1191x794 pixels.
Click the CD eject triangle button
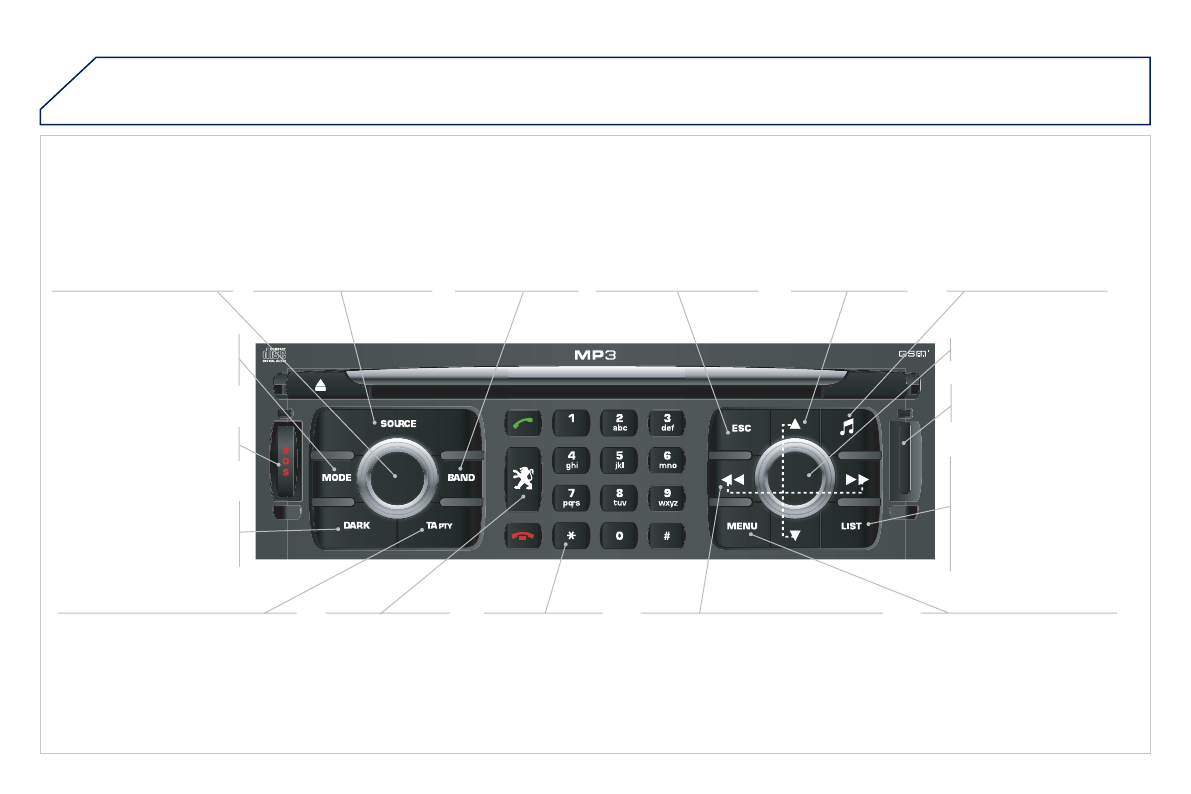click(x=321, y=385)
